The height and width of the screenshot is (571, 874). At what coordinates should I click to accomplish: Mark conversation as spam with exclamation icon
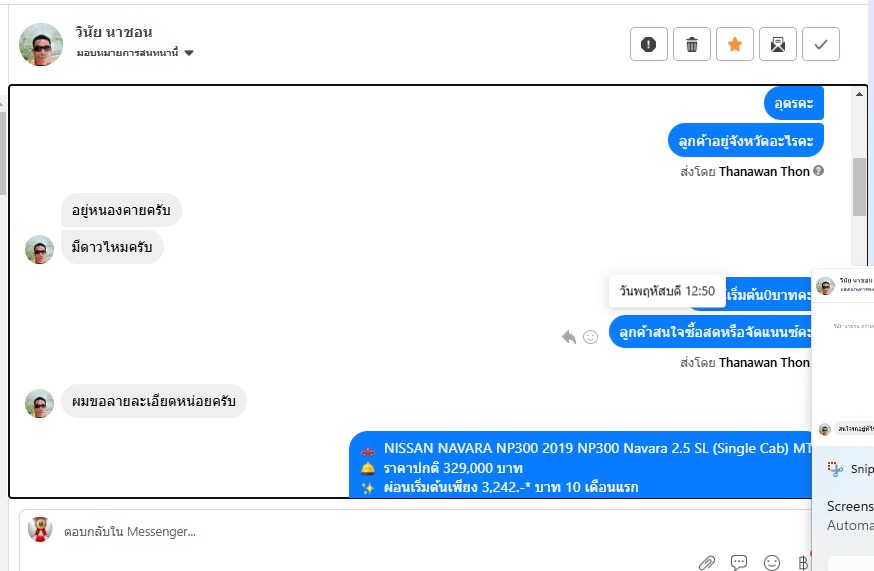pyautogui.click(x=648, y=44)
